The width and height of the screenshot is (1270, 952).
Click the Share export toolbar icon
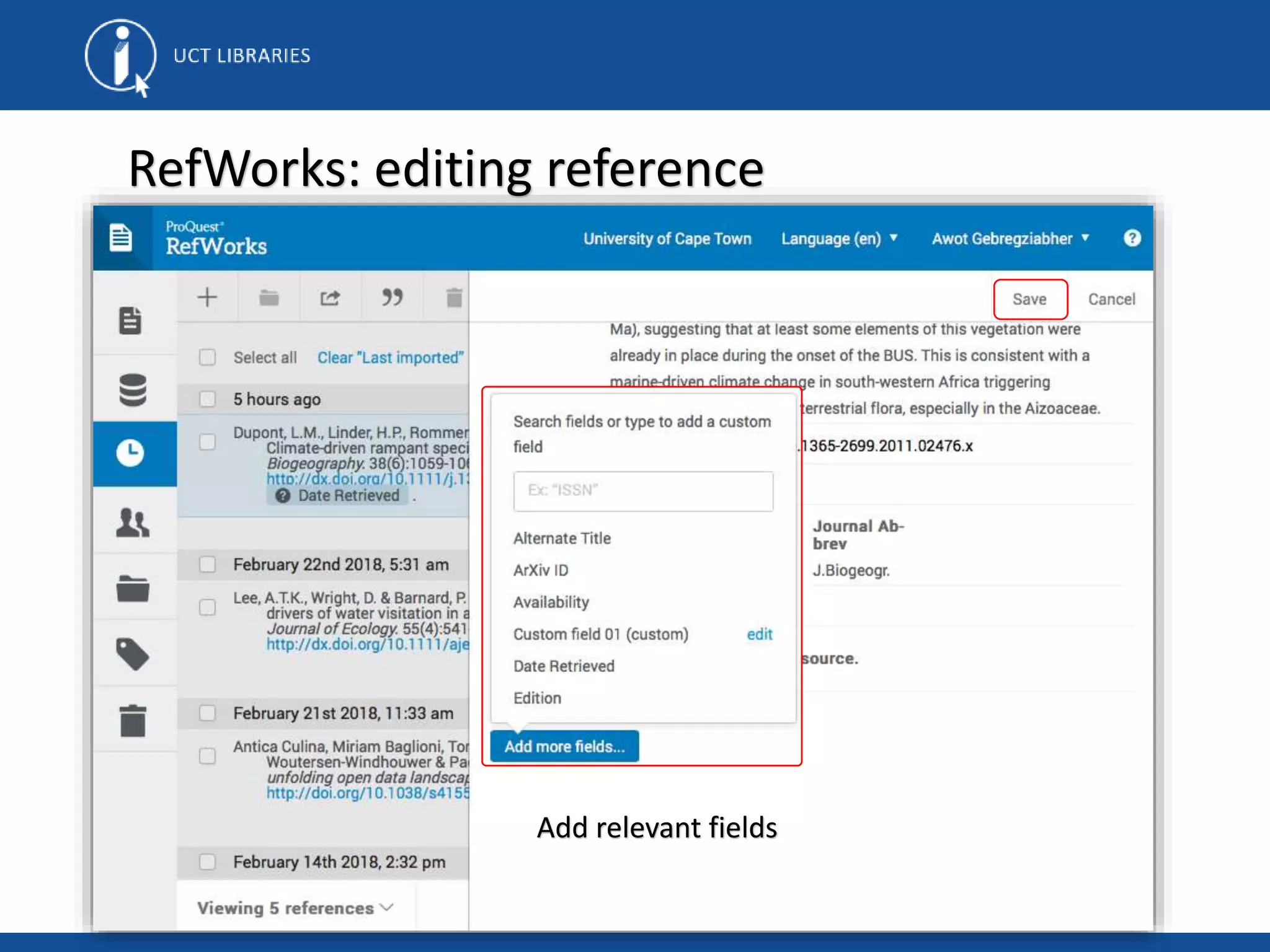click(330, 298)
